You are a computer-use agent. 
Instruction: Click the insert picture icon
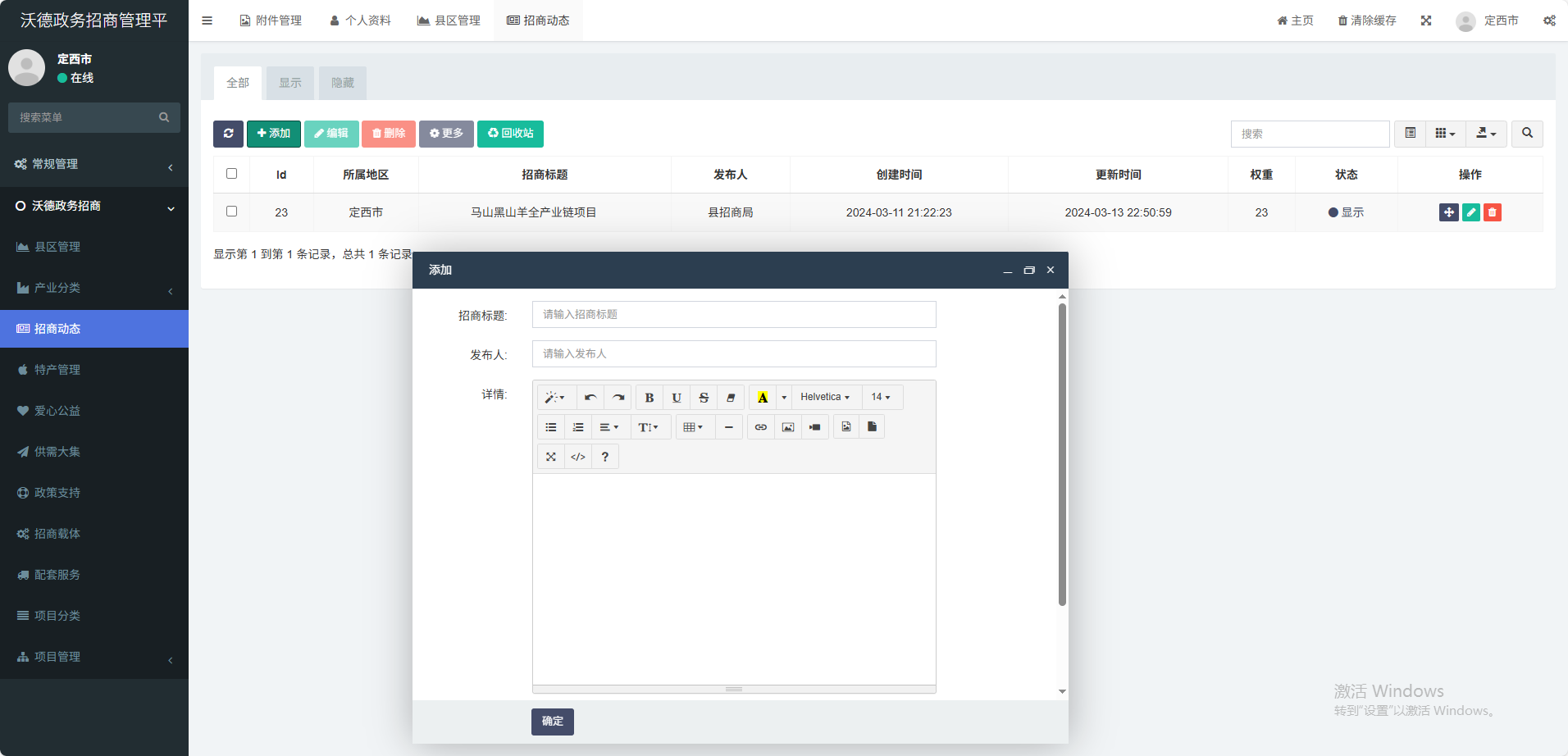787,427
